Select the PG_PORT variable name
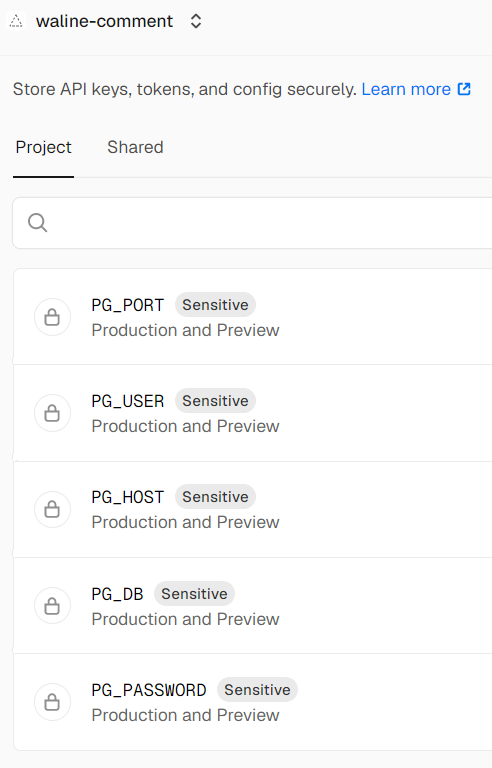492x768 pixels. click(x=127, y=305)
